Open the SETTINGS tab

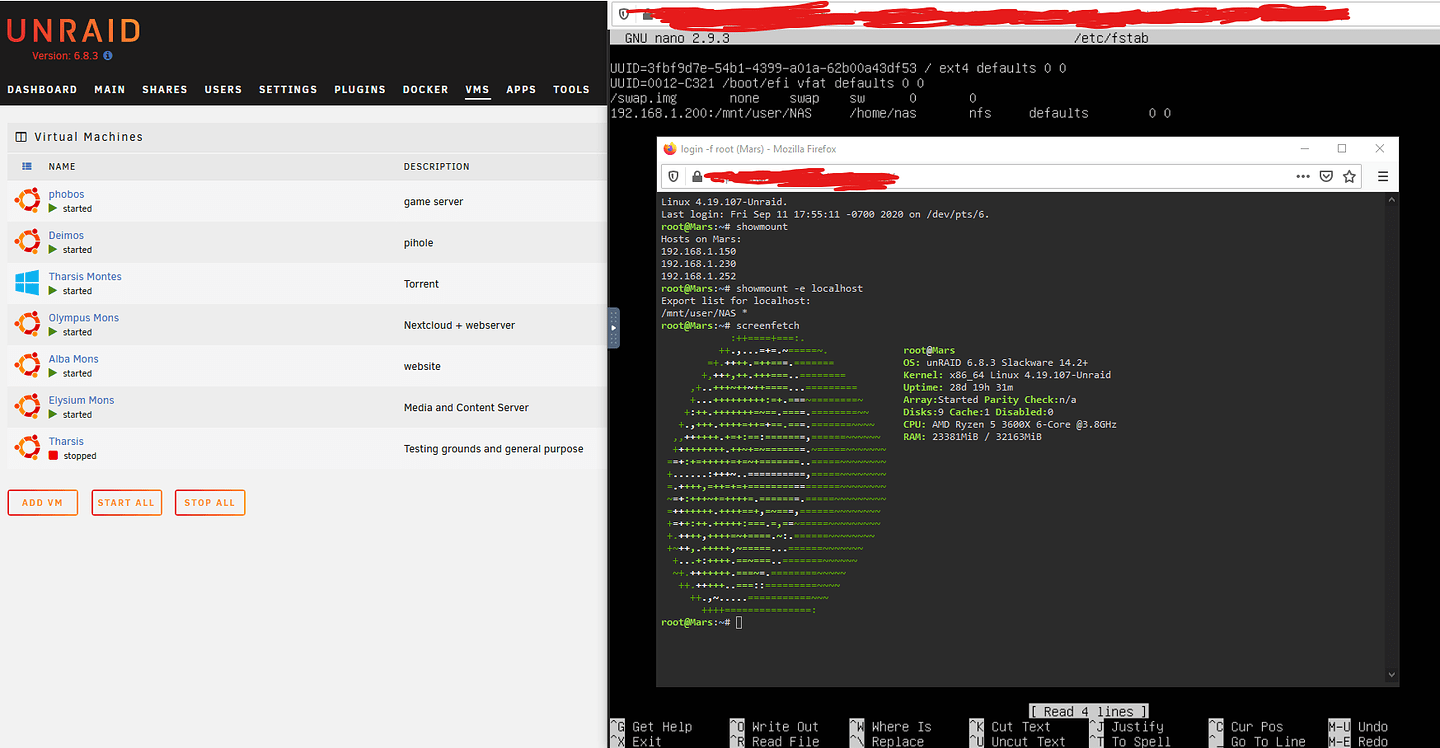288,89
